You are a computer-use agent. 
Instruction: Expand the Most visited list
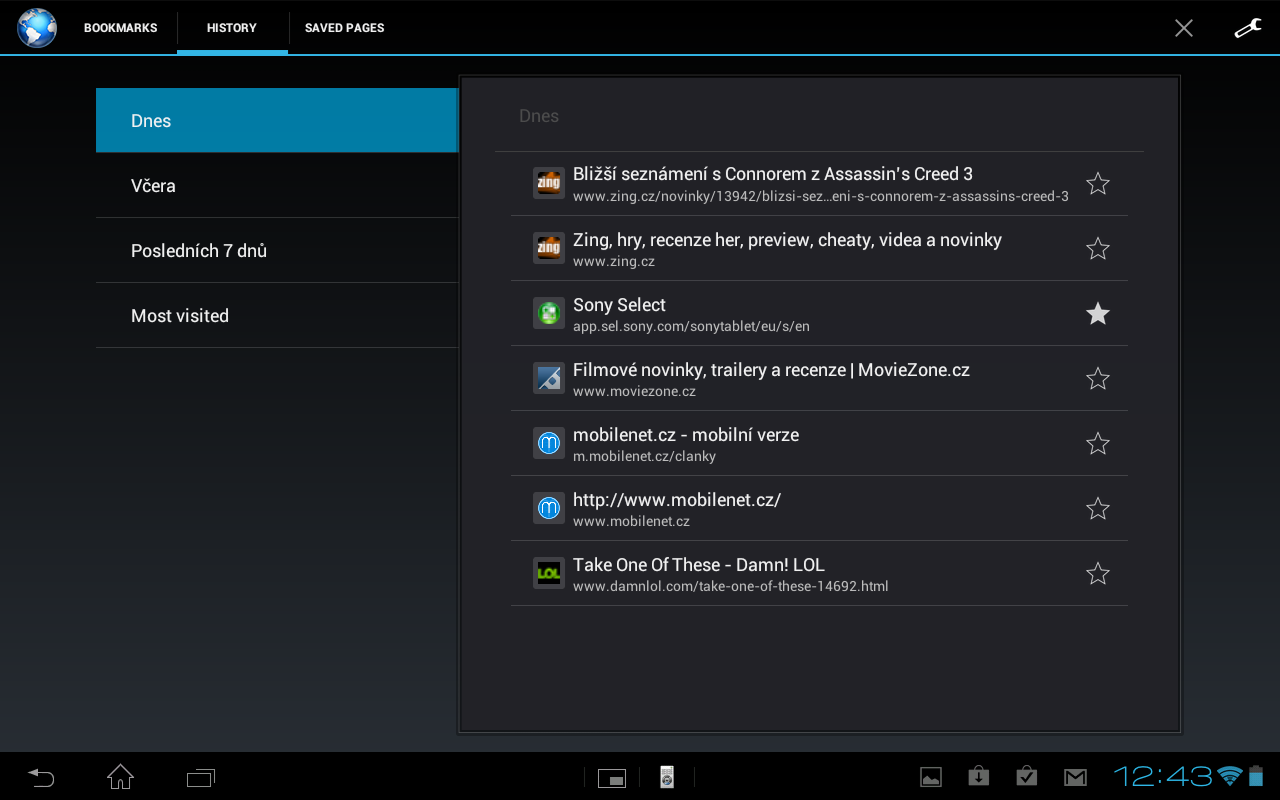pos(276,315)
